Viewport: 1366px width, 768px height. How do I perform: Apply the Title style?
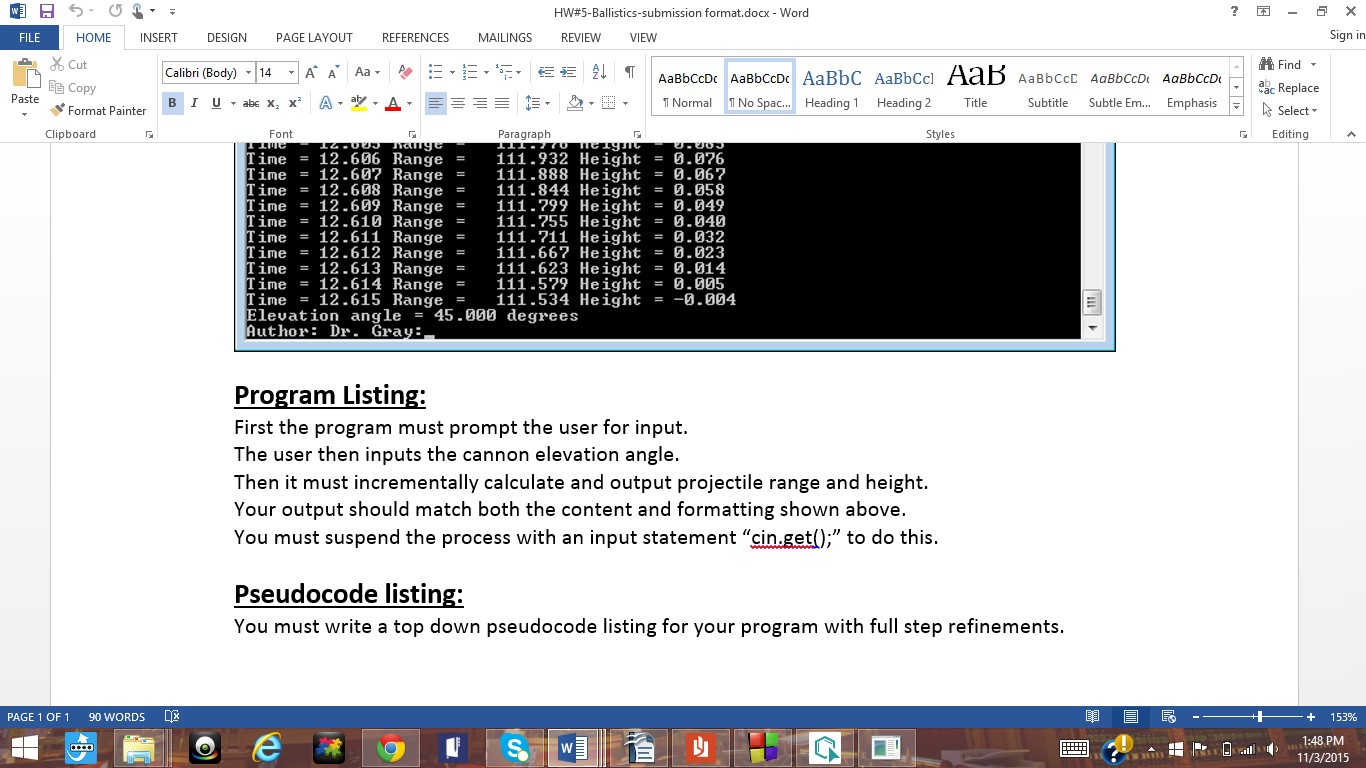point(976,86)
